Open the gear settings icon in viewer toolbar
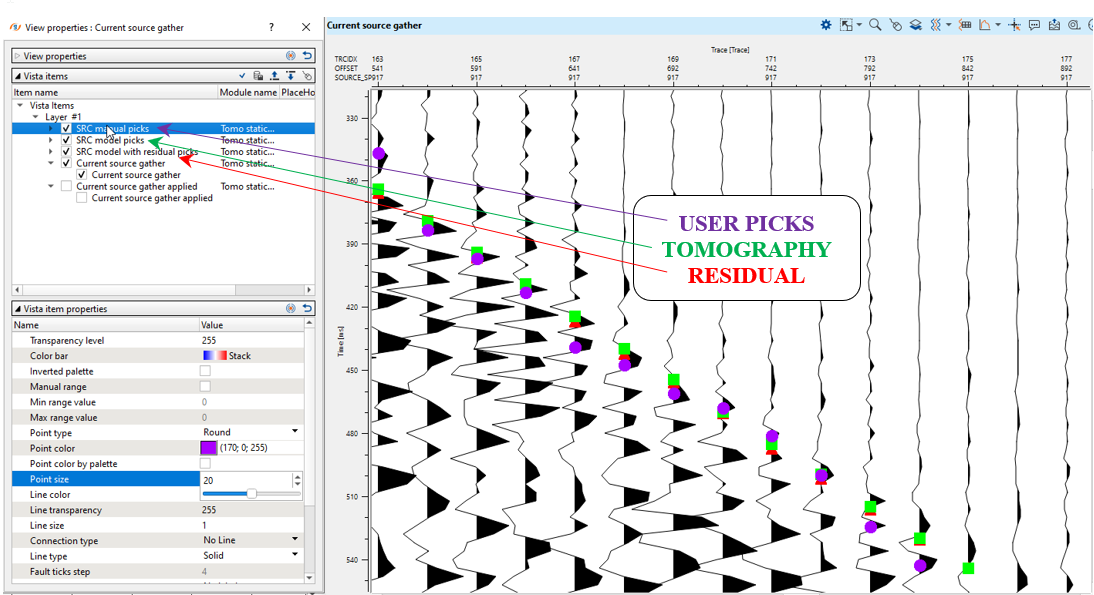 click(826, 25)
